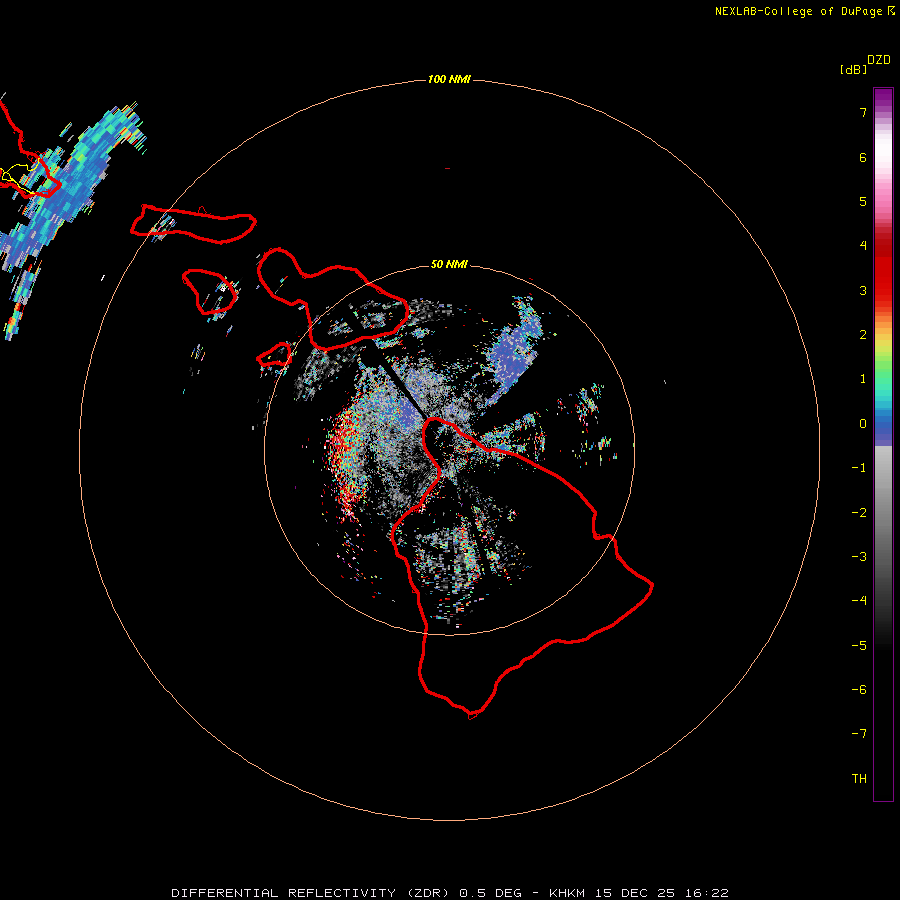
Task: Click the -7 value on color scale
Action: pos(859,734)
